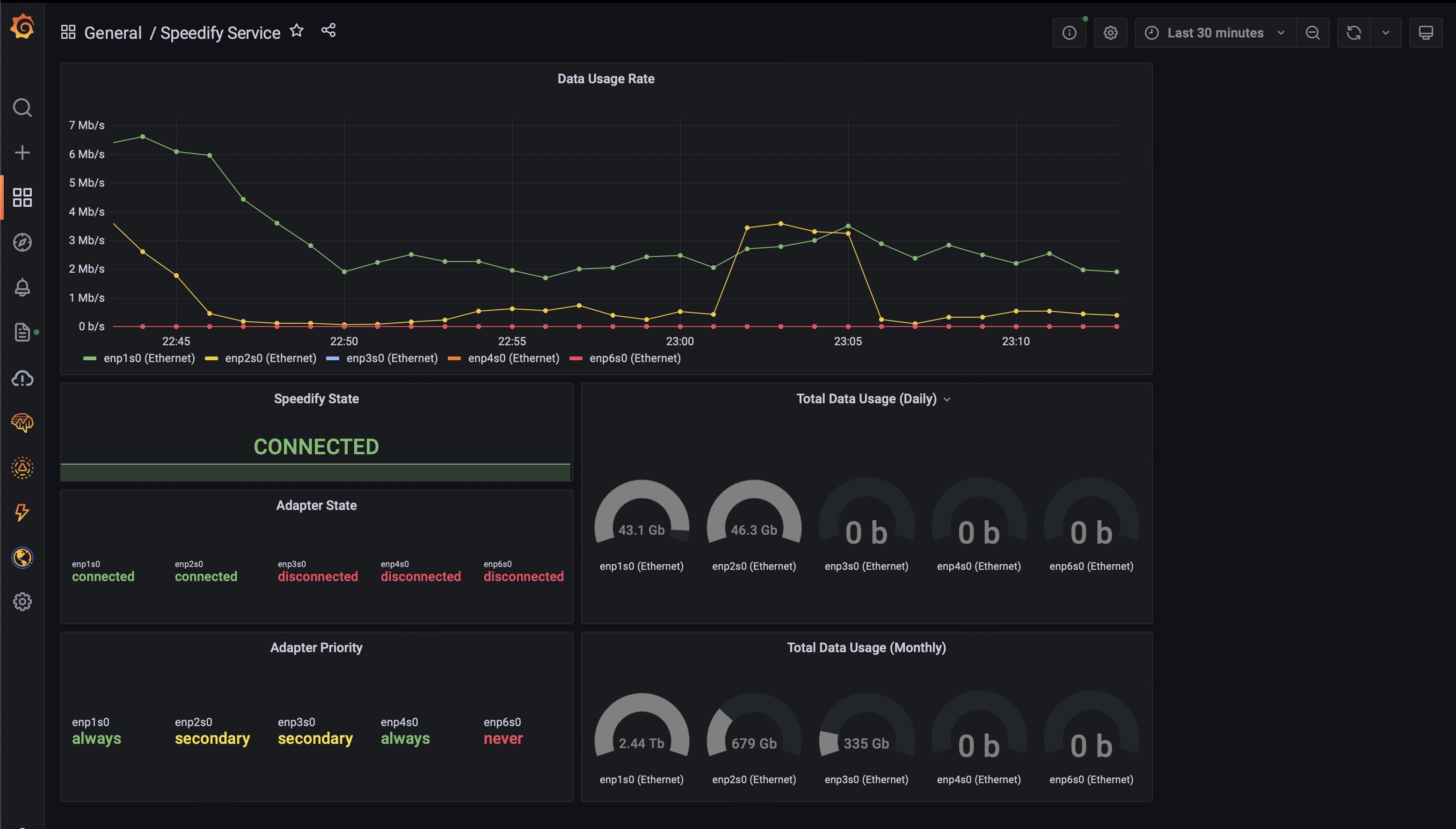Toggle enp6s0 (Ethernet) series in legend
This screenshot has width=1456, height=829.
point(635,359)
